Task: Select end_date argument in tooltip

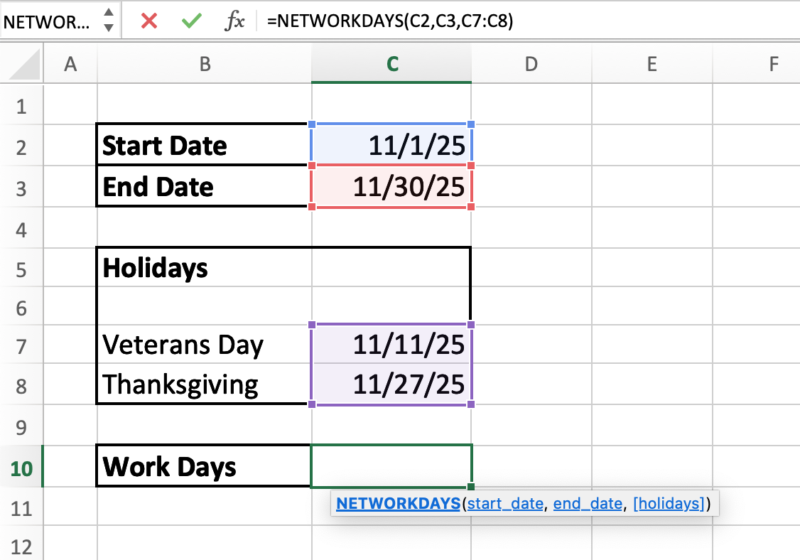Action: pos(590,503)
